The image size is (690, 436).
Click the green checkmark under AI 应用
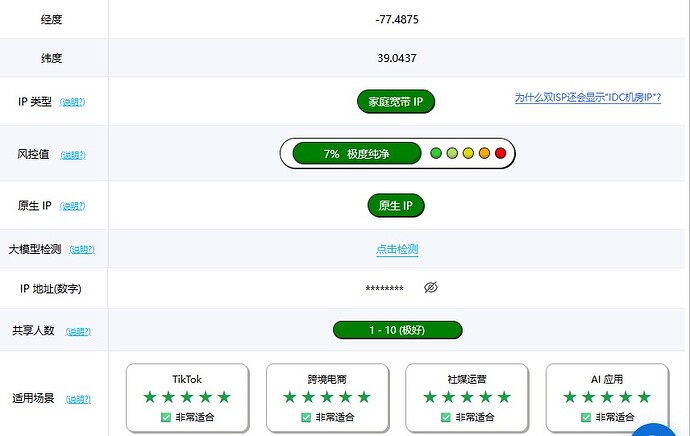586,417
